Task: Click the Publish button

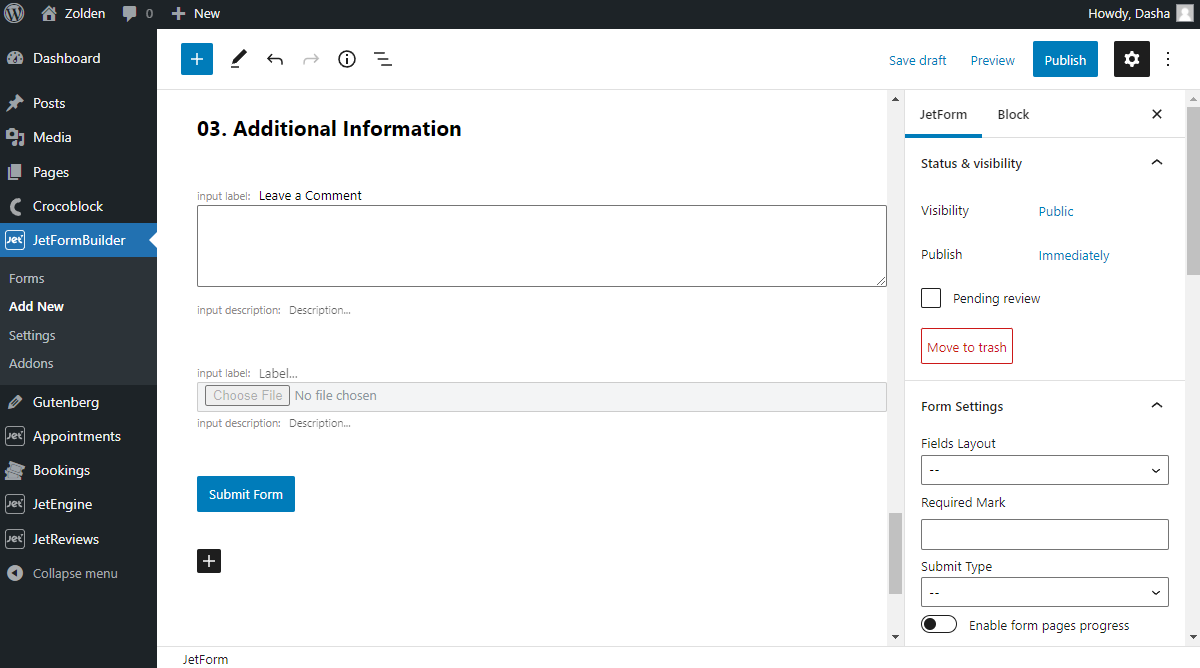Action: click(x=1065, y=60)
